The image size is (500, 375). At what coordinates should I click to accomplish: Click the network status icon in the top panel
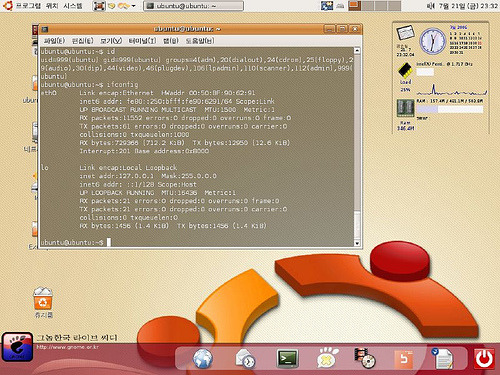click(340, 6)
